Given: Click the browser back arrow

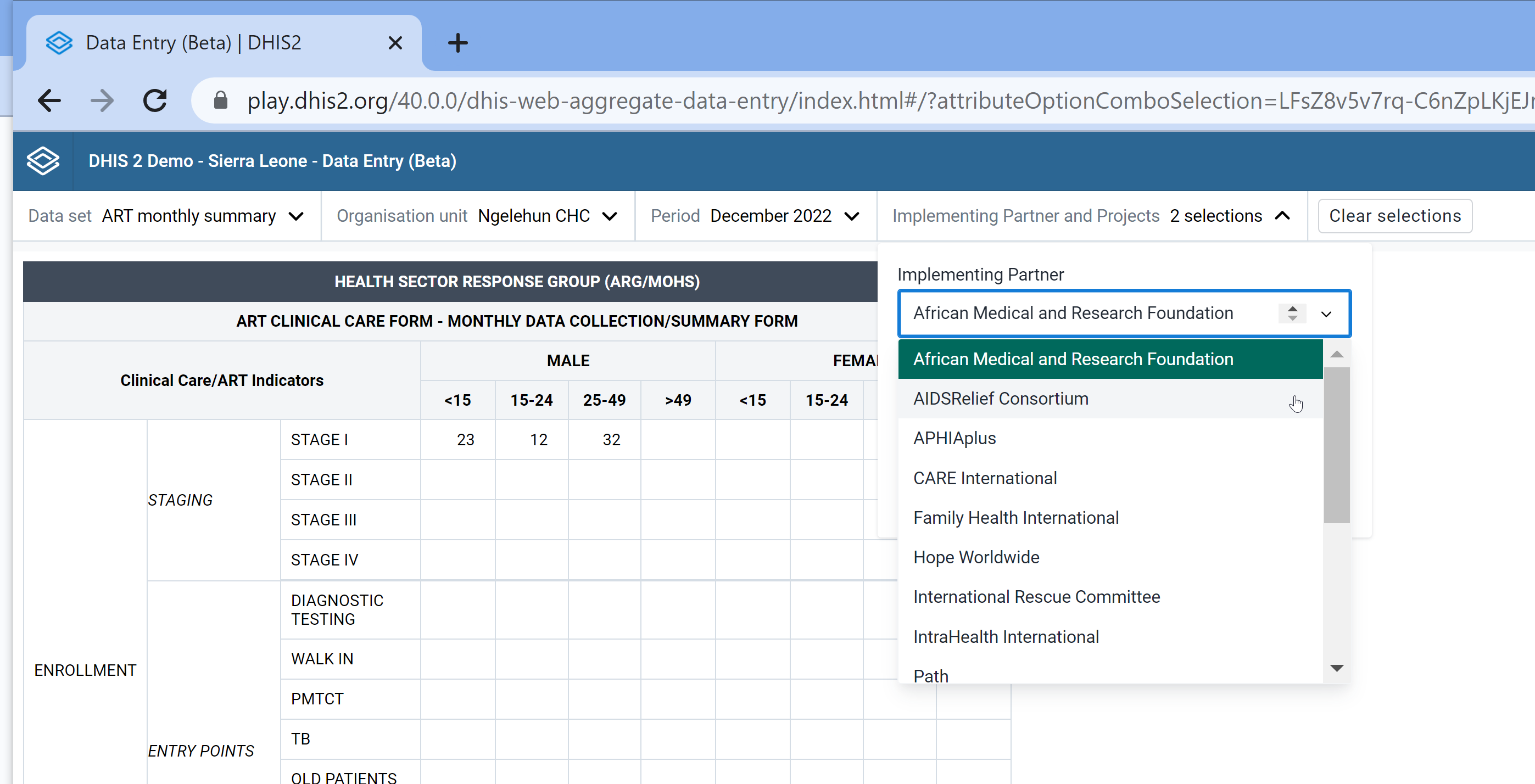Looking at the screenshot, I should coord(49,100).
